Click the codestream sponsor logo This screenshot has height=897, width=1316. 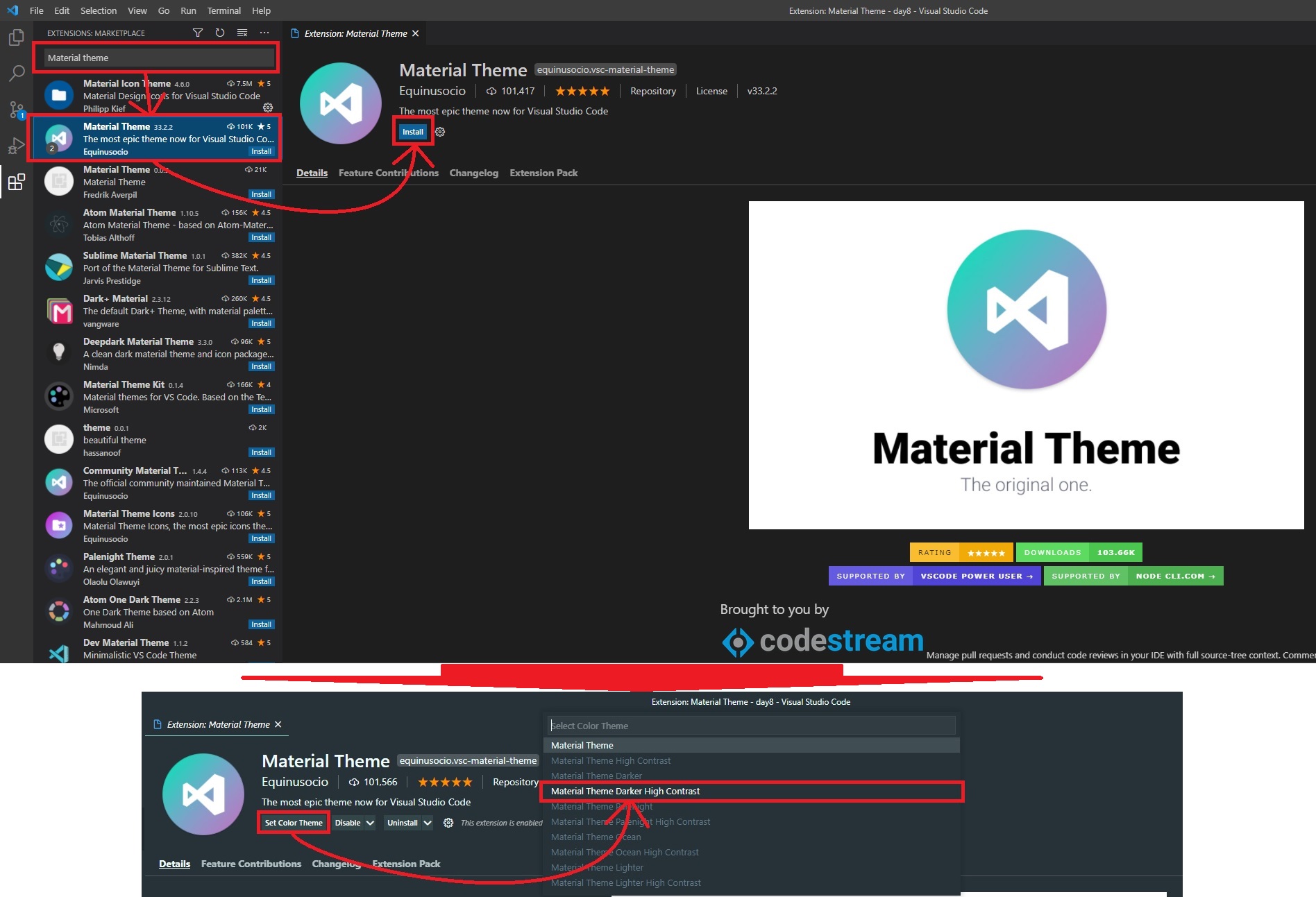(822, 641)
